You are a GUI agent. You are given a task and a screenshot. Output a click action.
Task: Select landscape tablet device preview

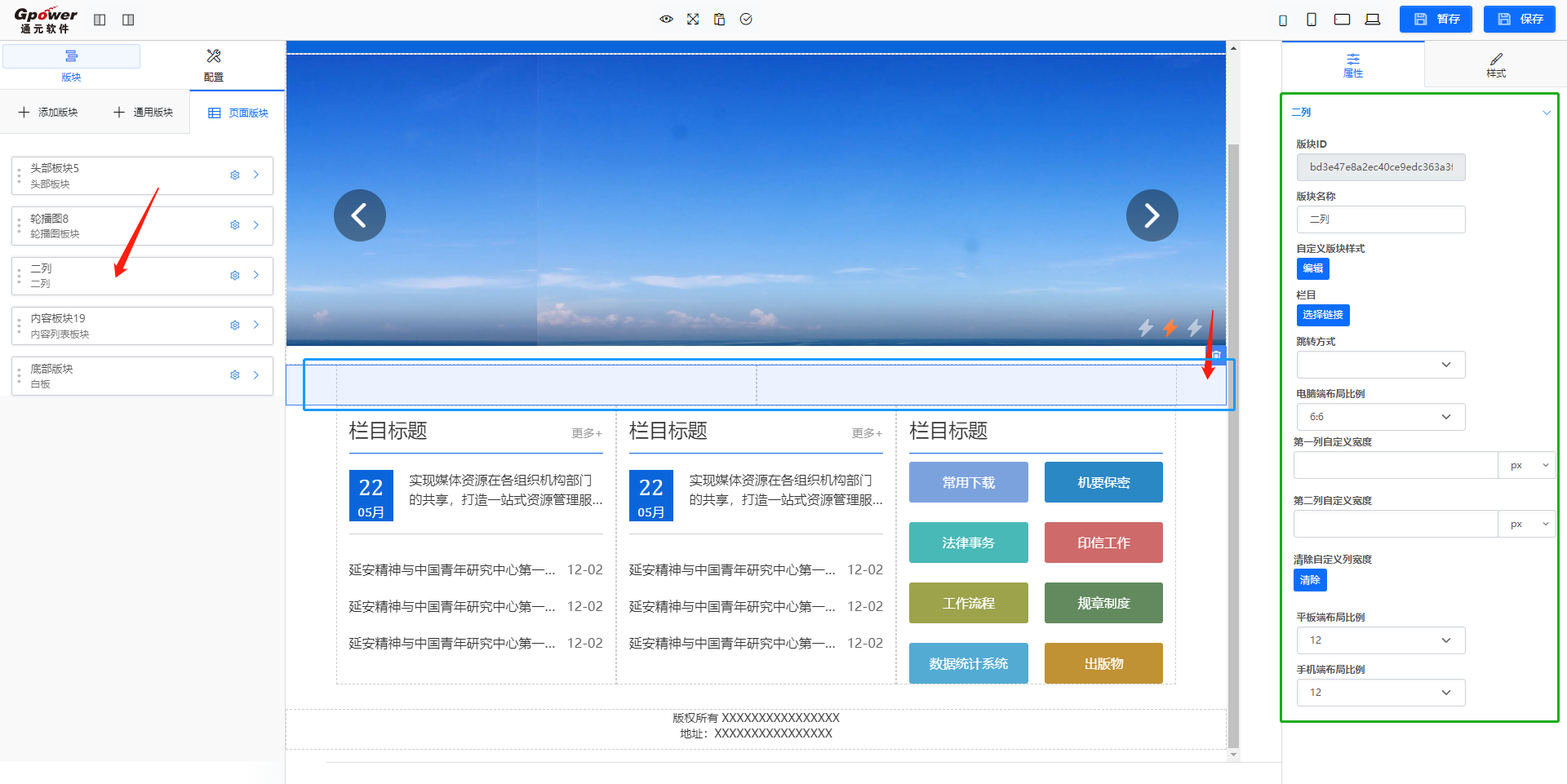(1342, 20)
